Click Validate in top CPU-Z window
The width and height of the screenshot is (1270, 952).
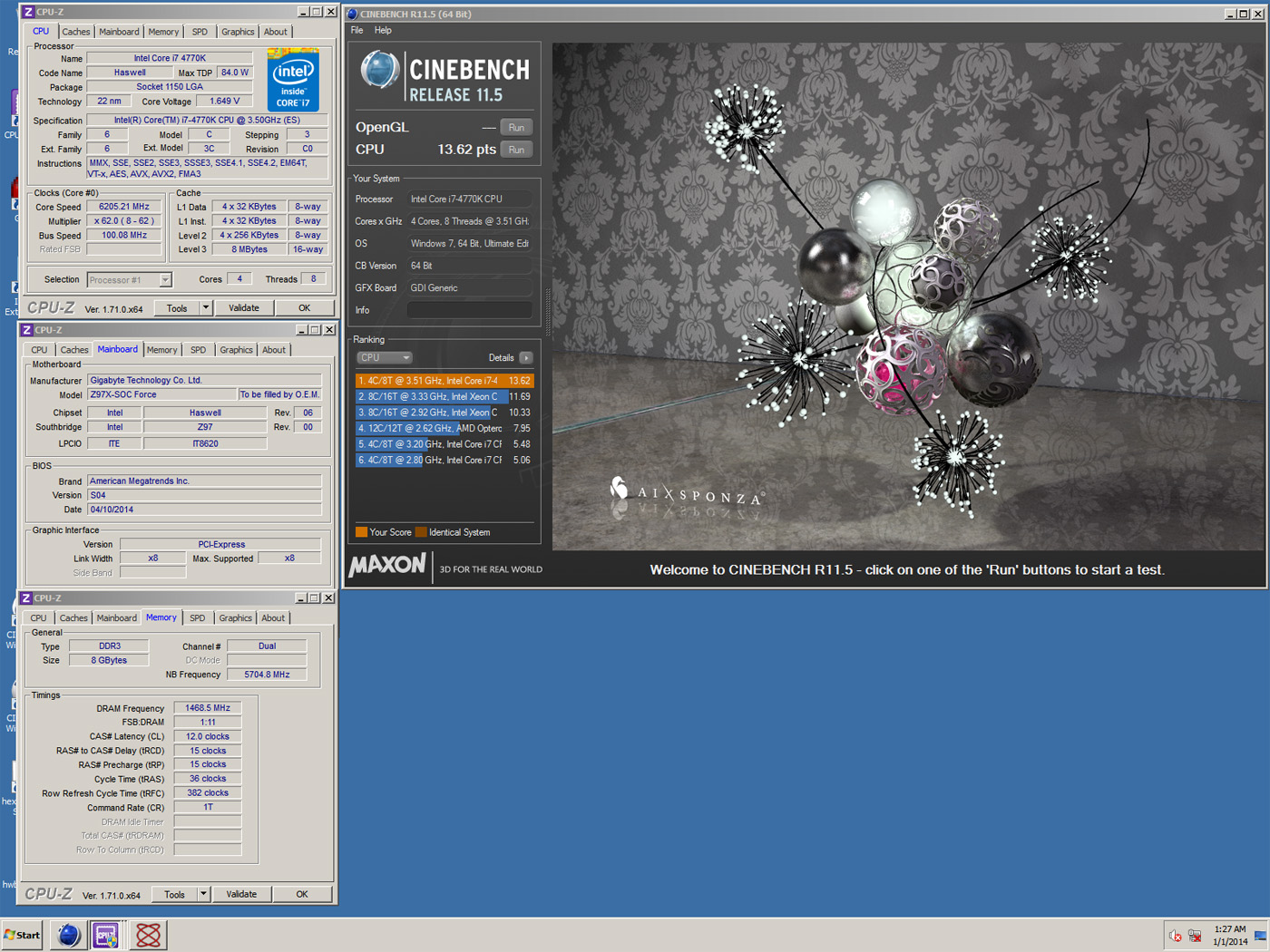coord(244,308)
